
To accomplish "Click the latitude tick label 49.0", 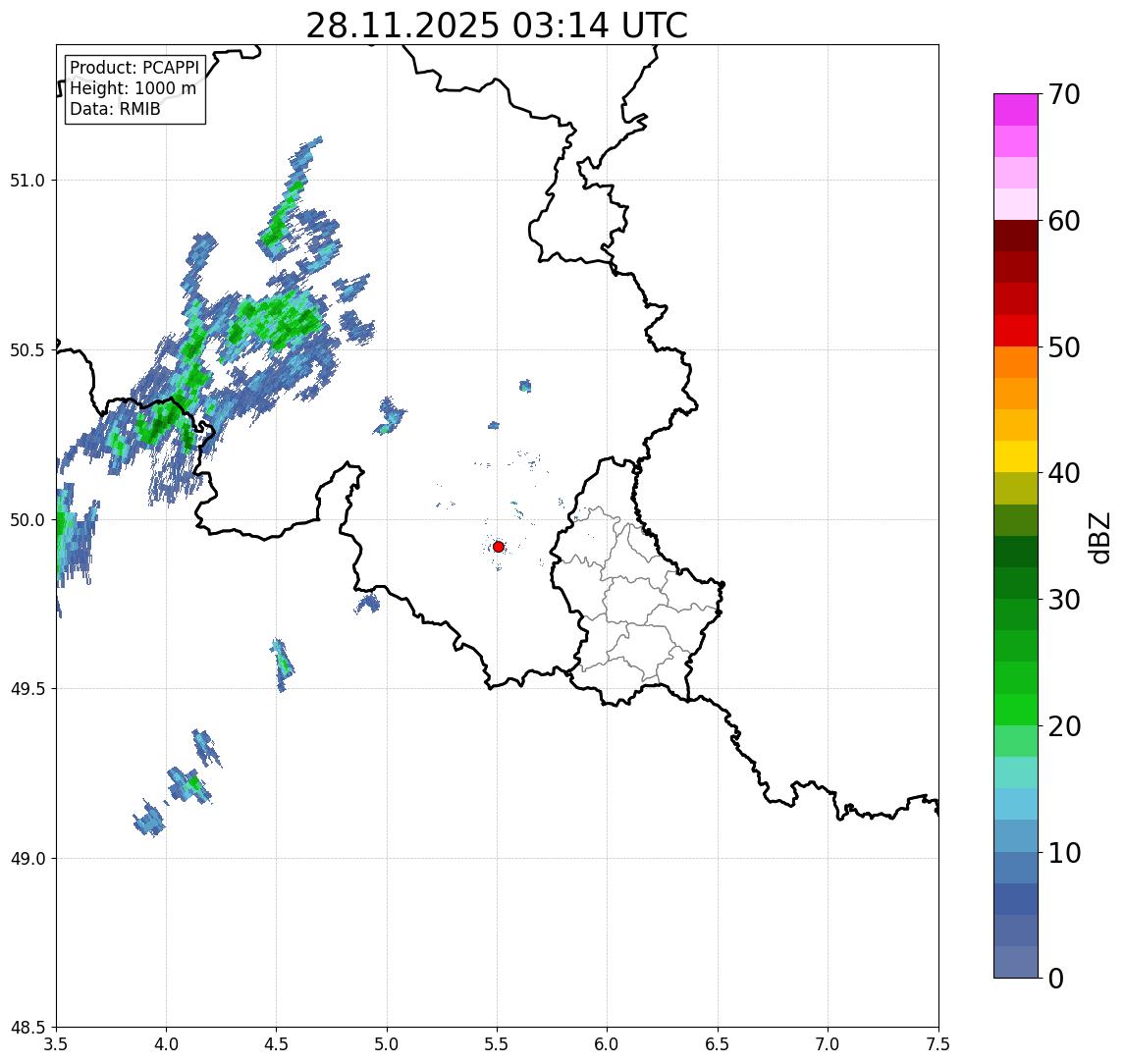I will (27, 858).
